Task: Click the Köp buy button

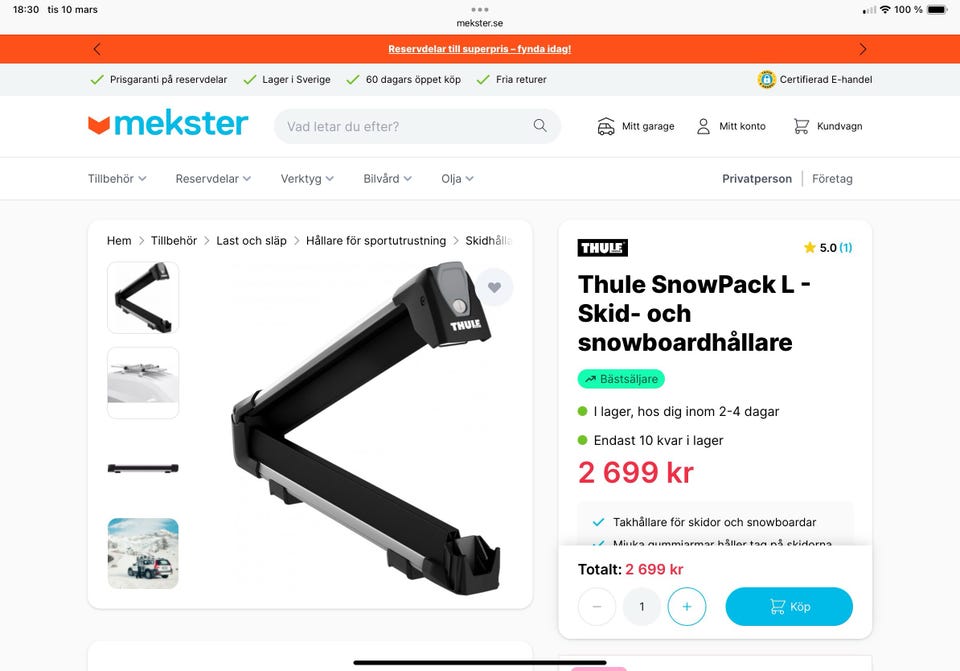Action: coord(789,607)
